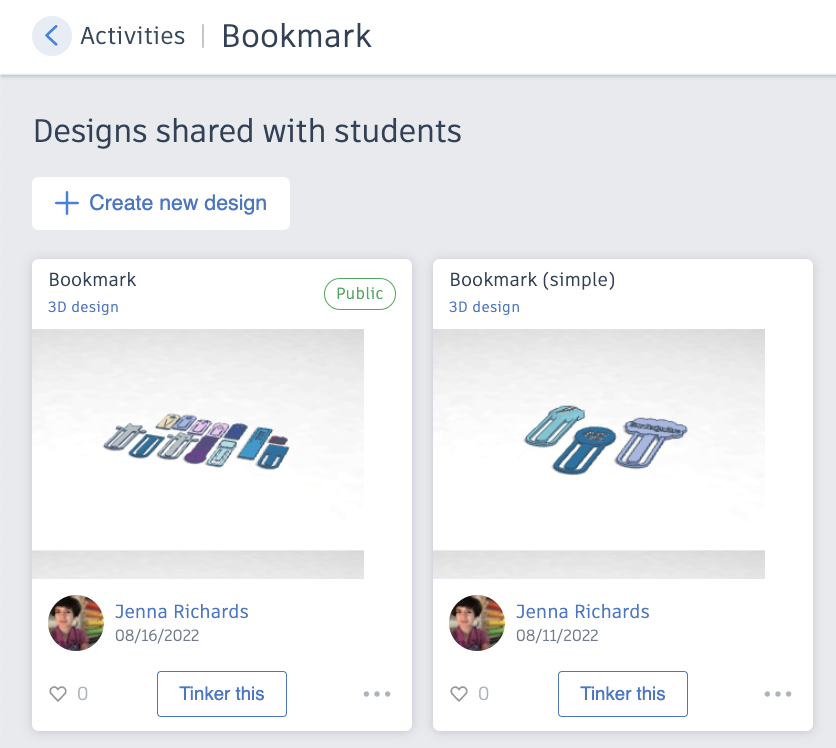Tinker this Bookmark design
836x748 pixels.
coord(222,694)
